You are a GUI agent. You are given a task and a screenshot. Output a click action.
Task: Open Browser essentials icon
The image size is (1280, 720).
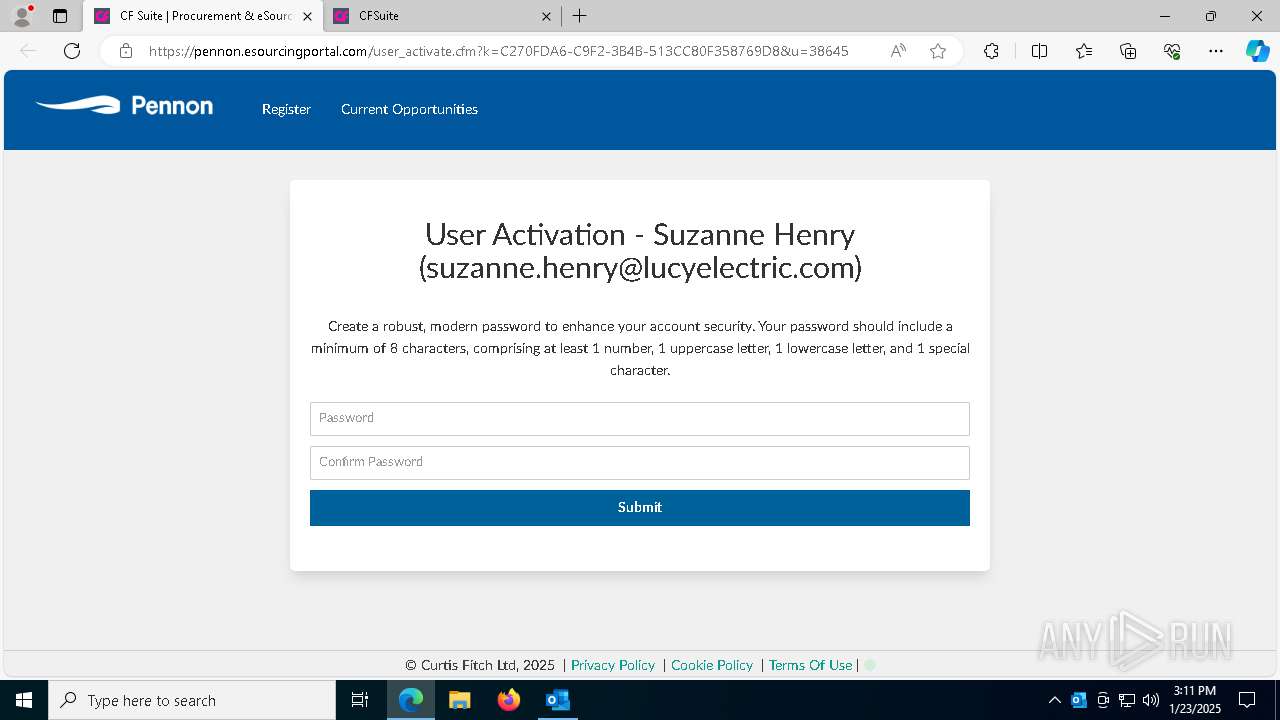1172,51
